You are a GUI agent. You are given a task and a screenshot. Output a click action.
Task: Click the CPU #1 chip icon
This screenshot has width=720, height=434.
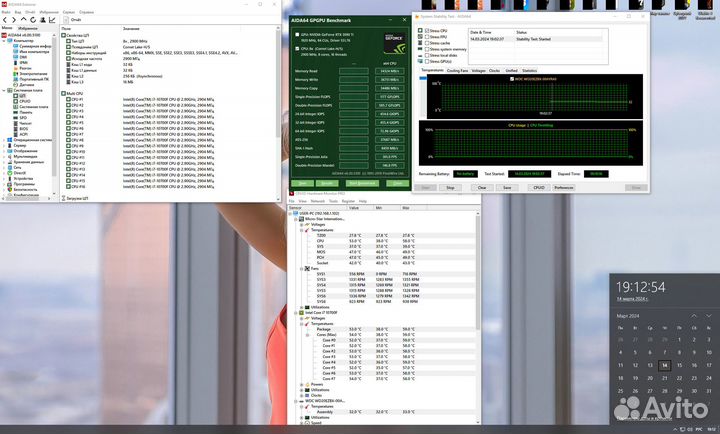68,99
